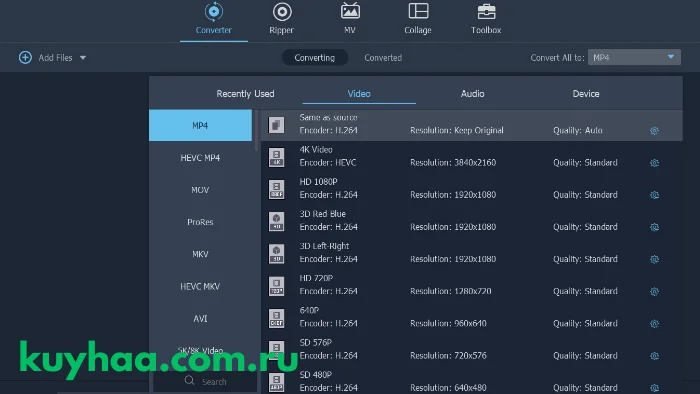Click the Add Files label
This screenshot has width=700, height=394.
tap(55, 58)
